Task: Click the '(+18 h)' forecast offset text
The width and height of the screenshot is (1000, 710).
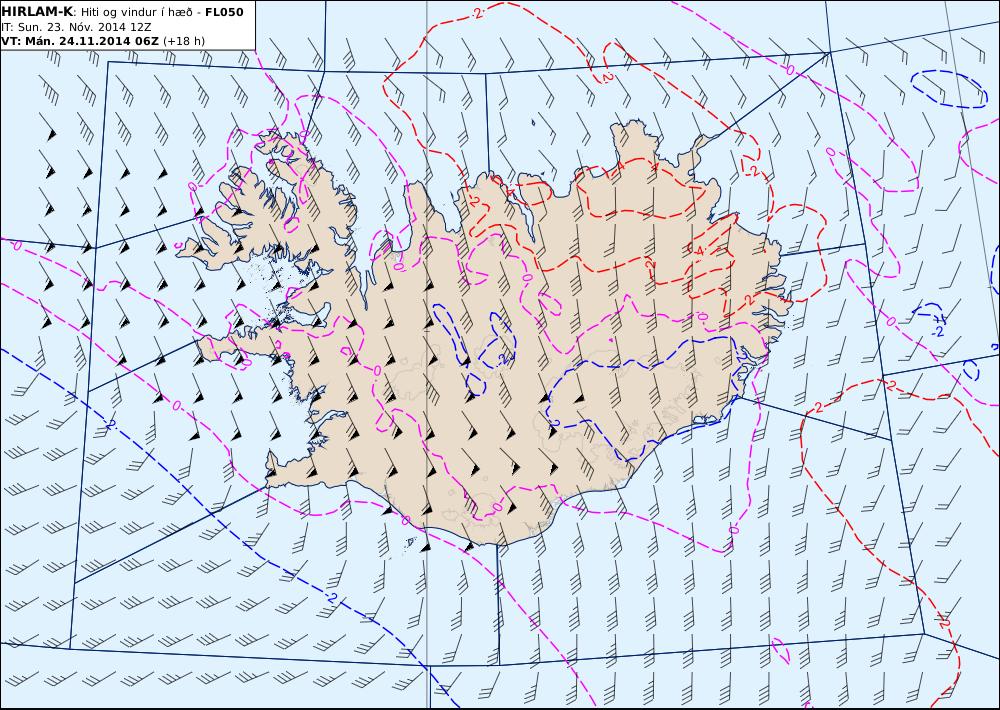Action: point(184,41)
